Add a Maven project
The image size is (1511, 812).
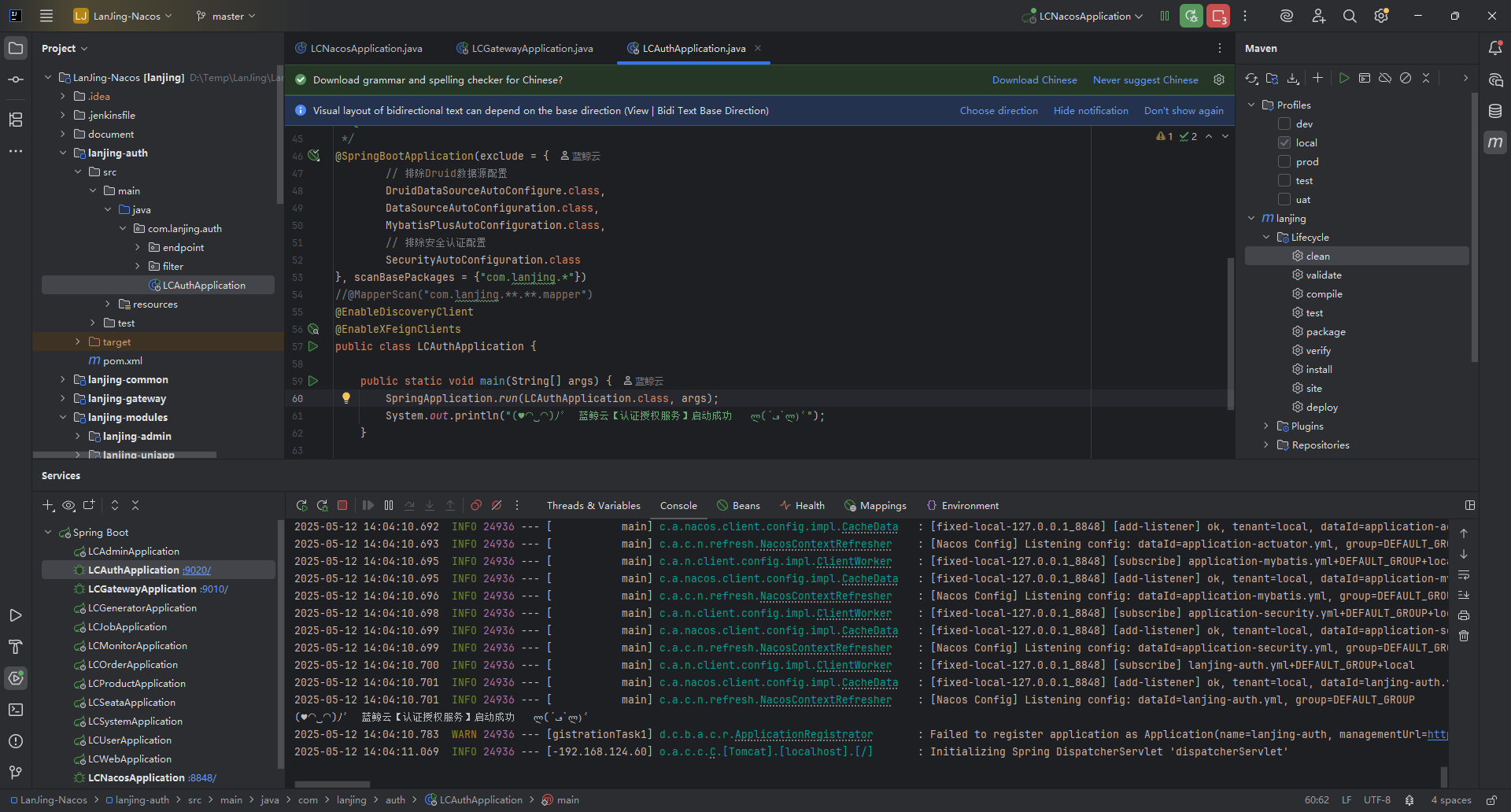pos(1317,78)
